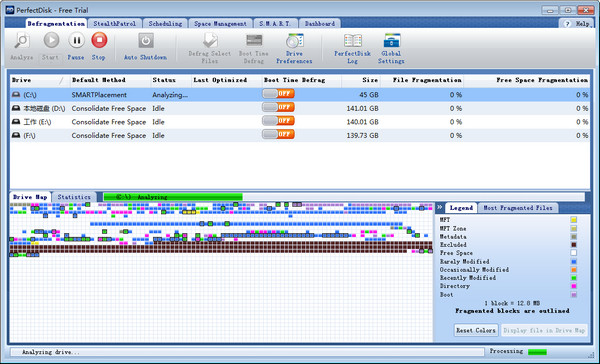Click the Excluded color swatch
Viewport: 600px width, 364px height.
(574, 245)
